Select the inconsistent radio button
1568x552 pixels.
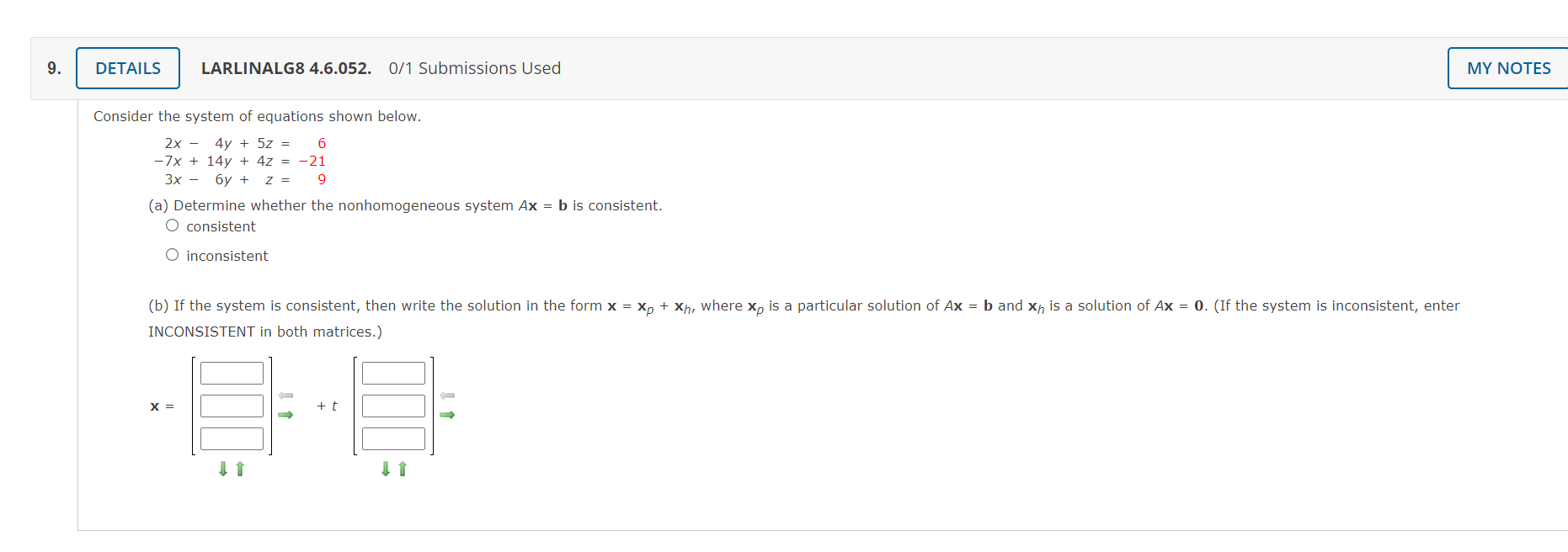(x=172, y=254)
